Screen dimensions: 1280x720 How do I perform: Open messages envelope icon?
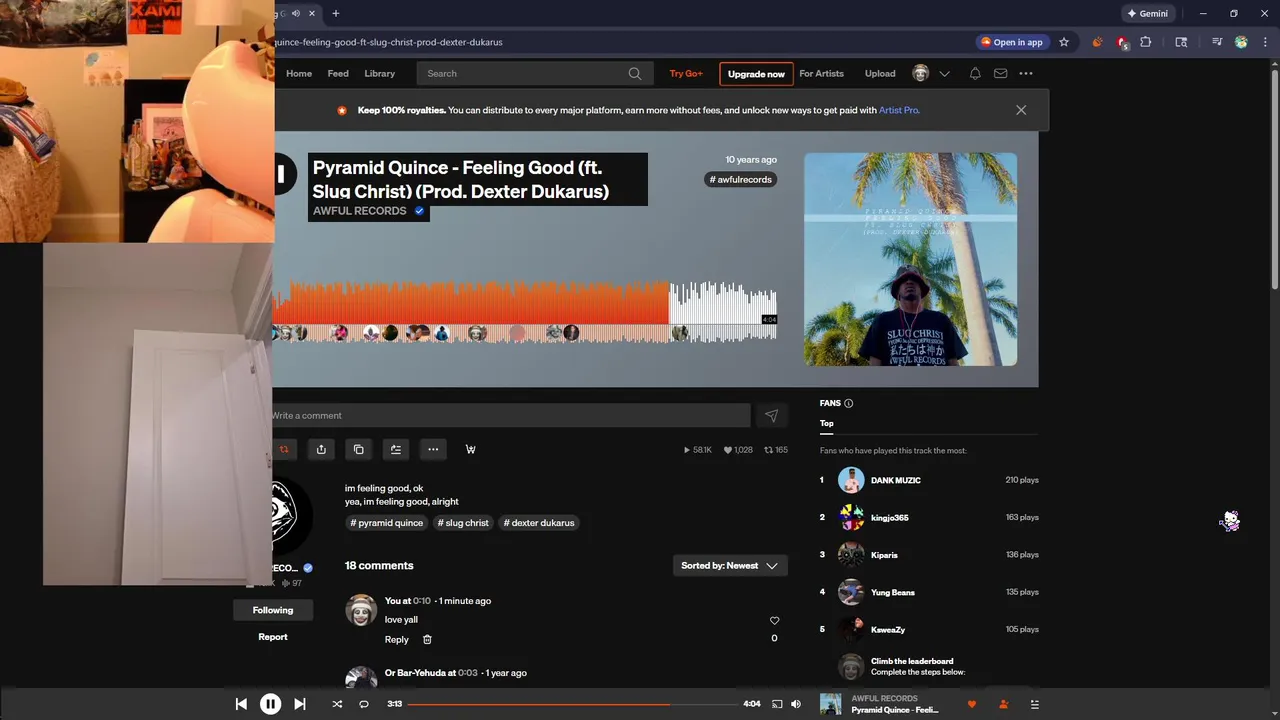point(1000,73)
